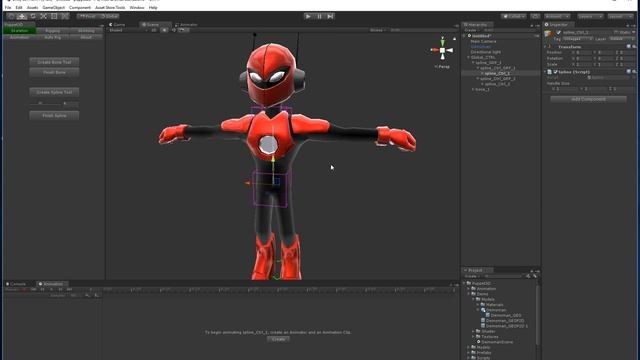This screenshot has width=640, height=360.
Task: Open scene effects image dropdown
Action: click(x=183, y=30)
